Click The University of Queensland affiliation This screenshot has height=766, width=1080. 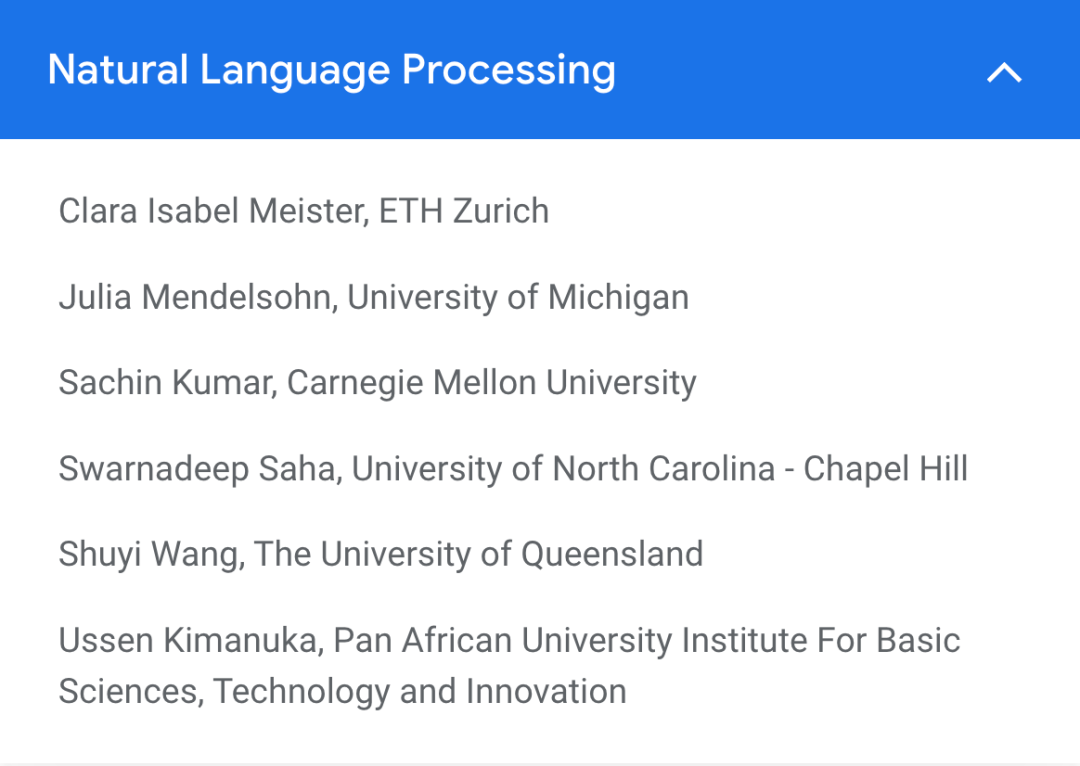click(479, 554)
